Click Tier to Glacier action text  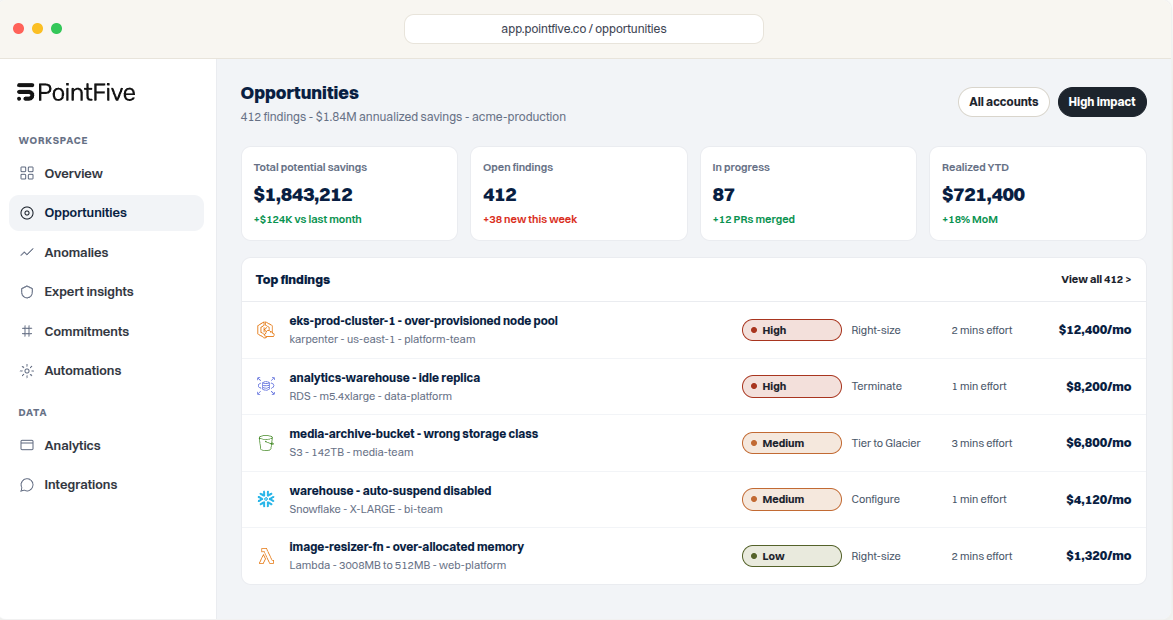click(x=886, y=443)
